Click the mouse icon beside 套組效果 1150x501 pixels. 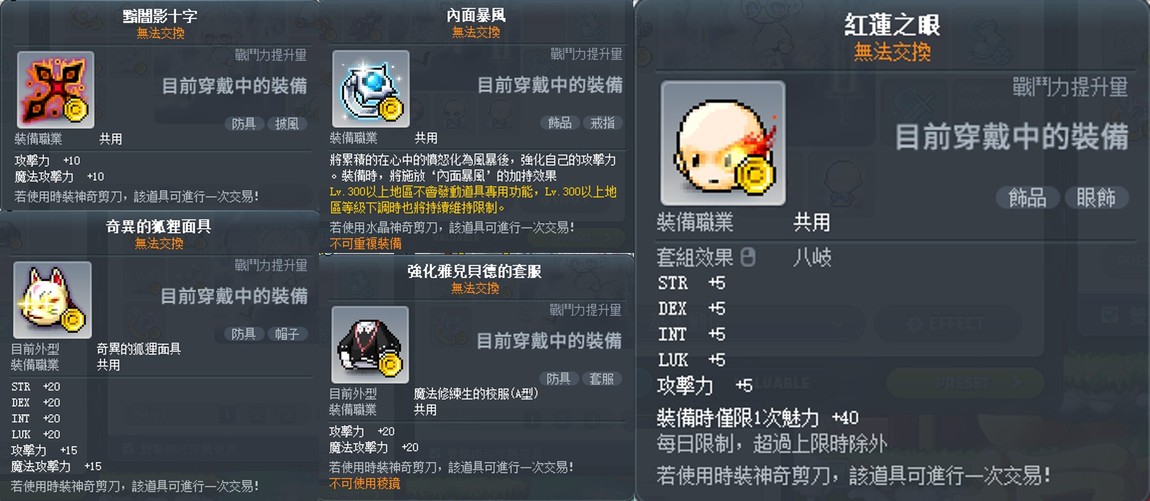[x=747, y=257]
